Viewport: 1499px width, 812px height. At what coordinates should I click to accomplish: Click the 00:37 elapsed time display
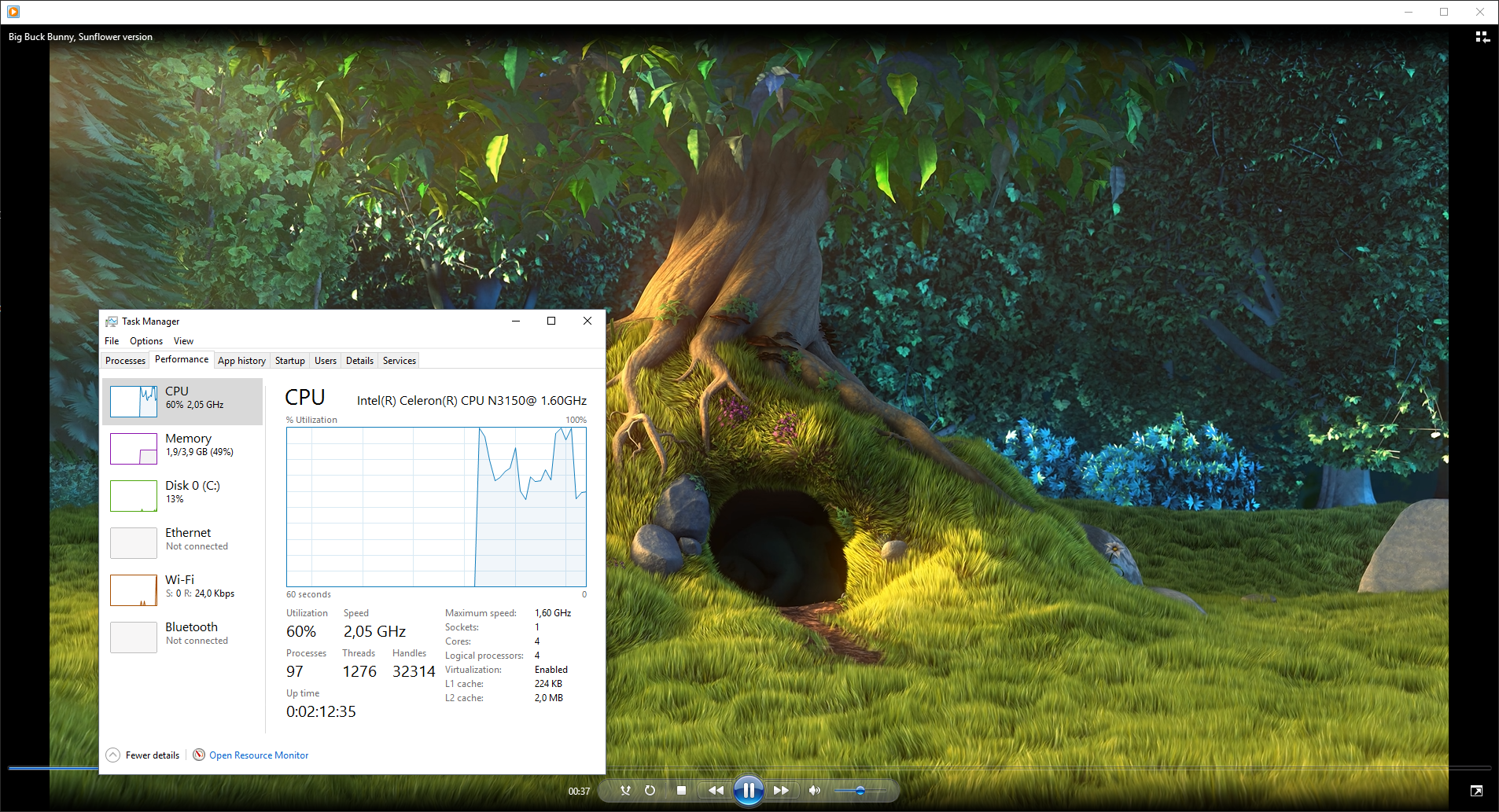579,792
